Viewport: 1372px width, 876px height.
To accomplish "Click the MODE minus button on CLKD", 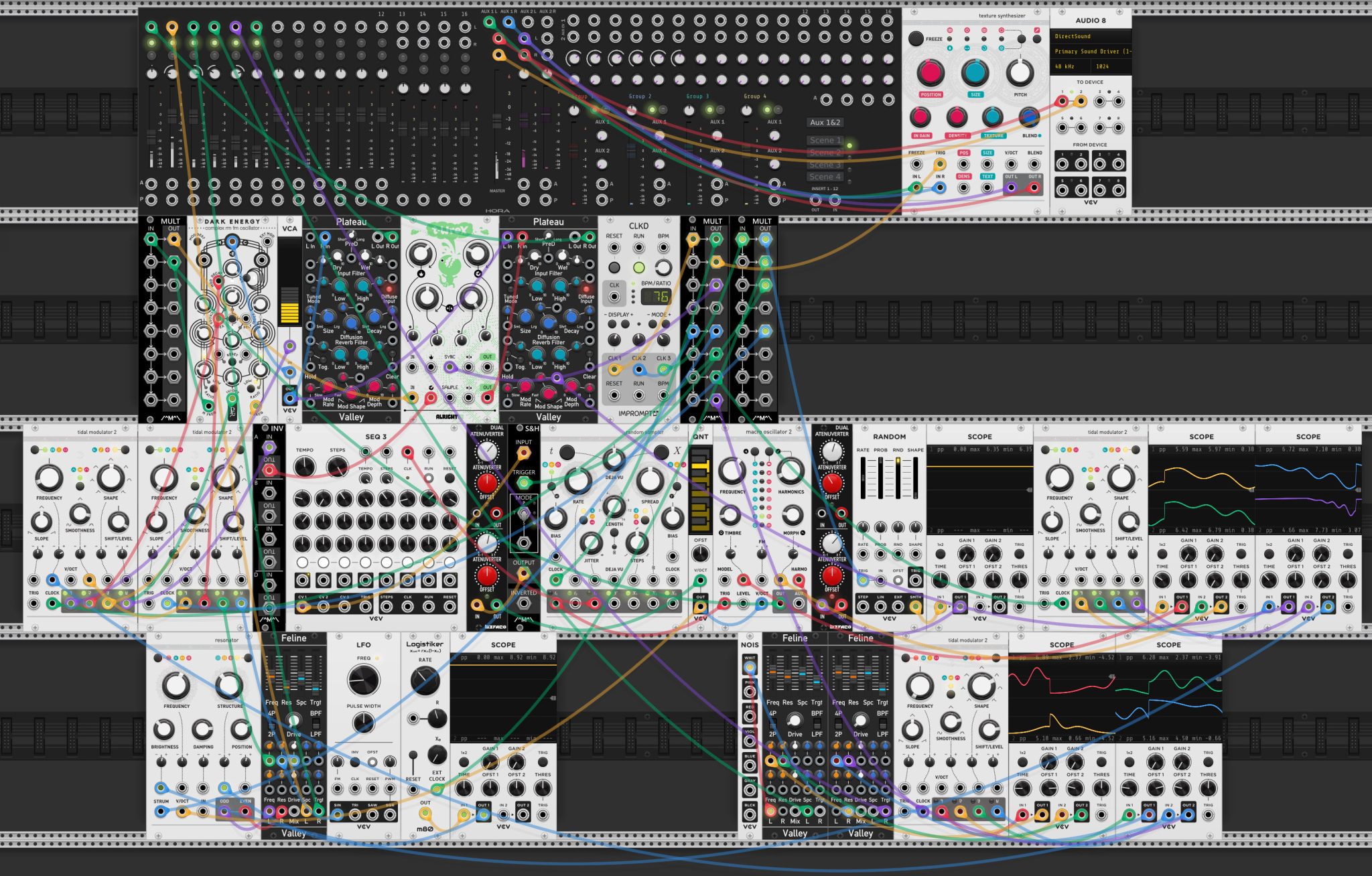I will pyautogui.click(x=653, y=324).
